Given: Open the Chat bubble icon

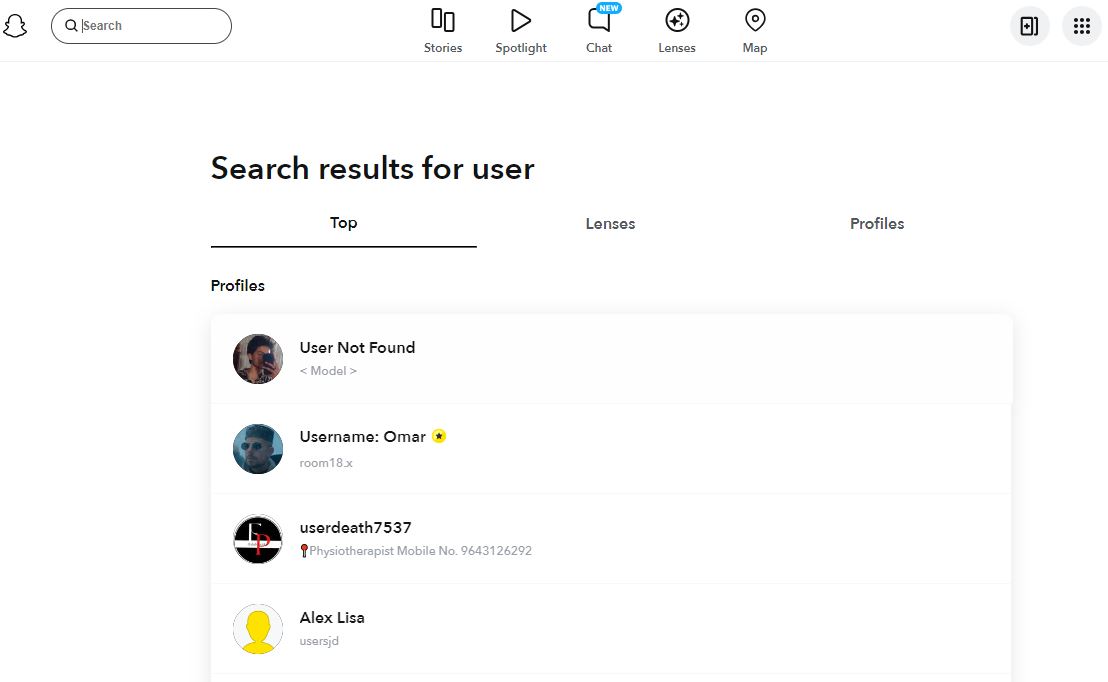Looking at the screenshot, I should 599,20.
